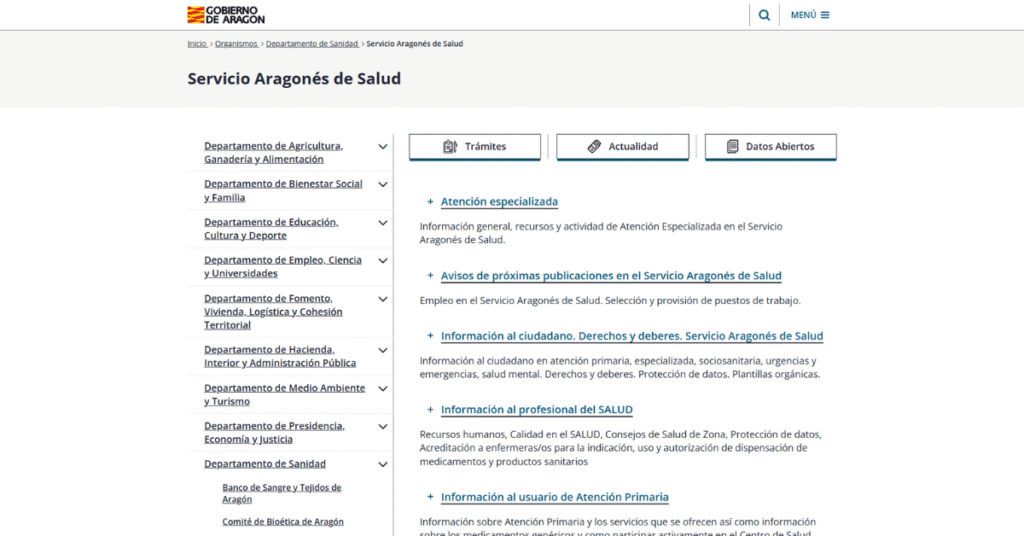Screen dimensions: 1024x536
Task: Open Información al profesional del SALUD
Action: click(536, 410)
